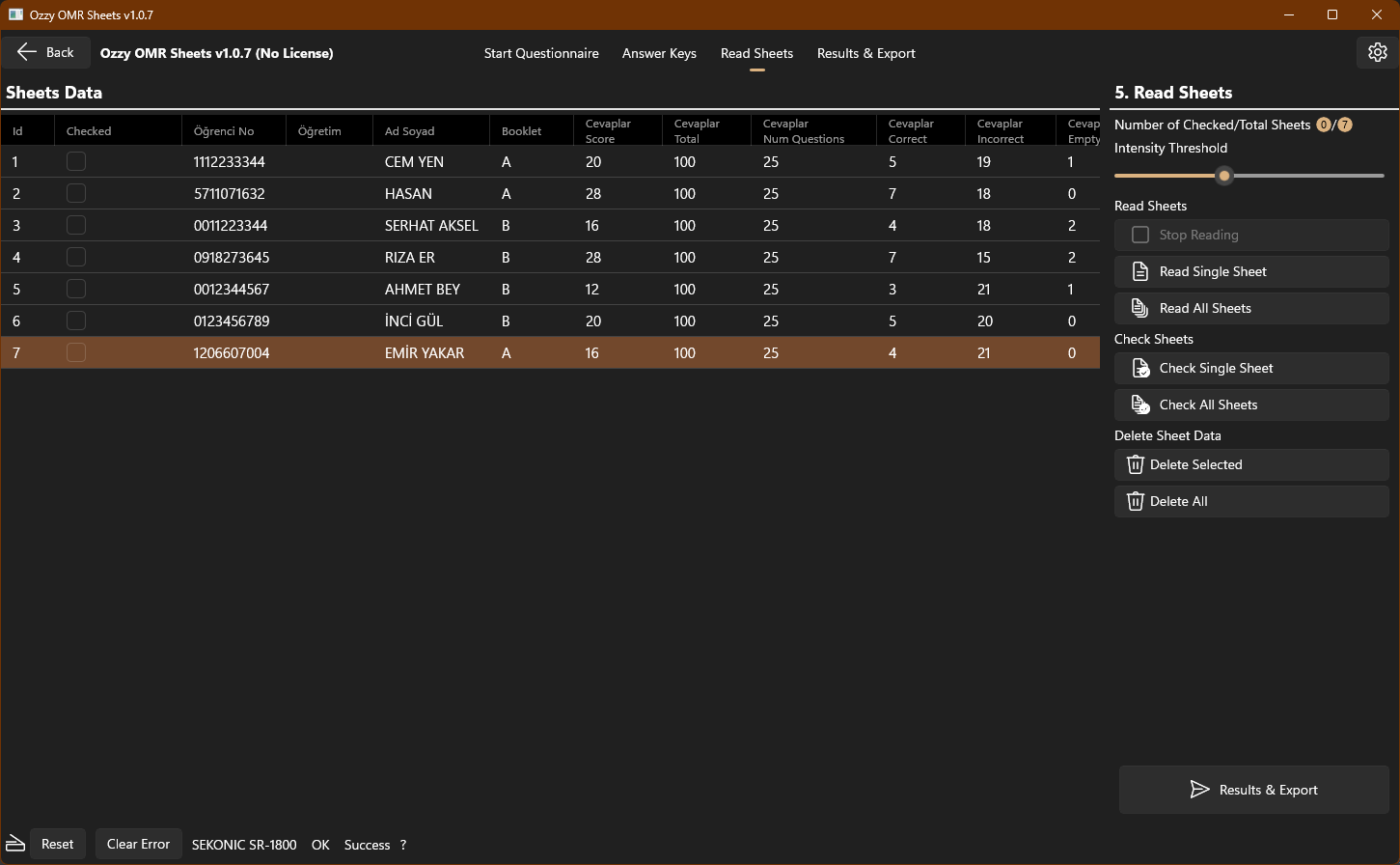Check the checkbox for CEM YEN's row
The width and height of the screenshot is (1400, 865).
[x=75, y=161]
